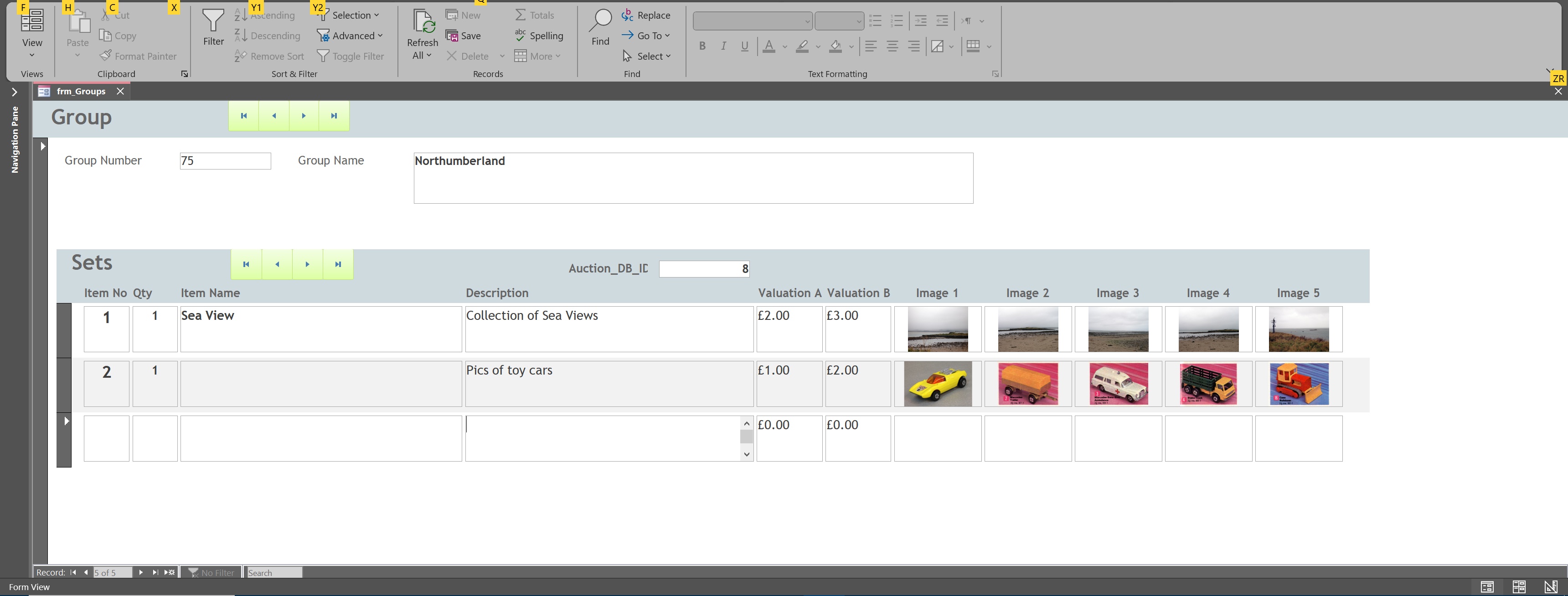This screenshot has width=1568, height=596.
Task: Toggle Bold text formatting
Action: [702, 46]
